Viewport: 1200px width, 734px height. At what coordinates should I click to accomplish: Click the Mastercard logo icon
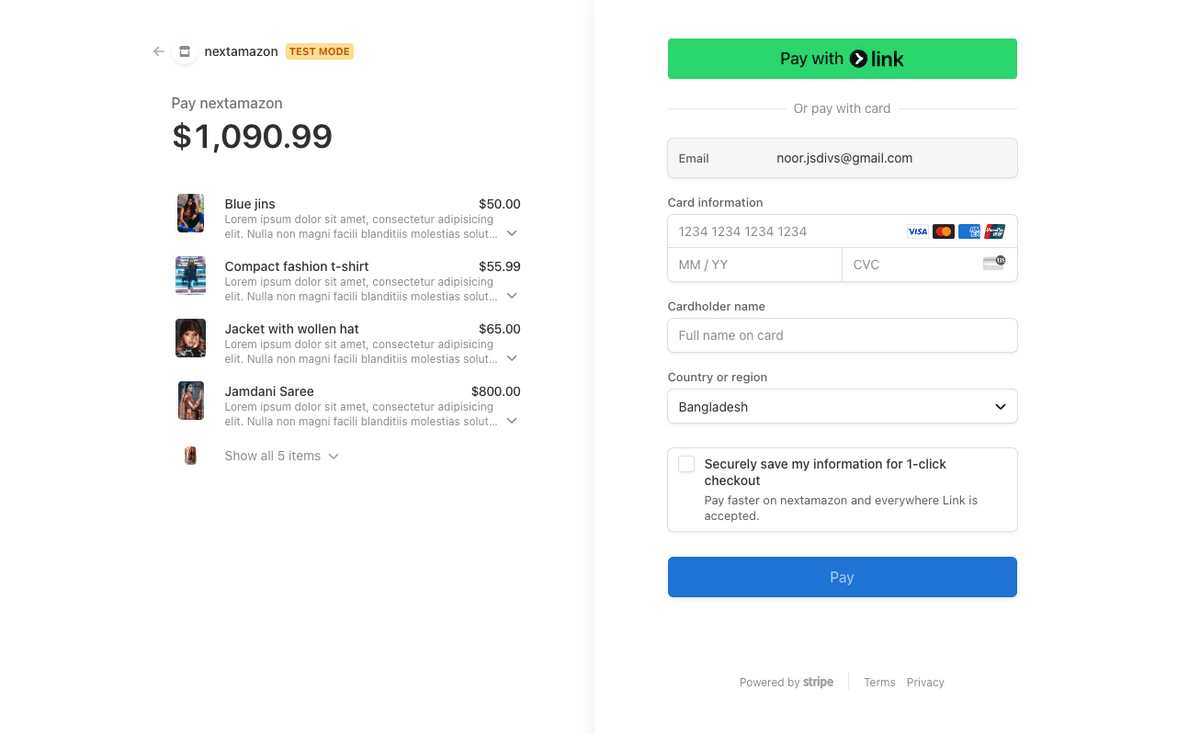[x=943, y=232]
